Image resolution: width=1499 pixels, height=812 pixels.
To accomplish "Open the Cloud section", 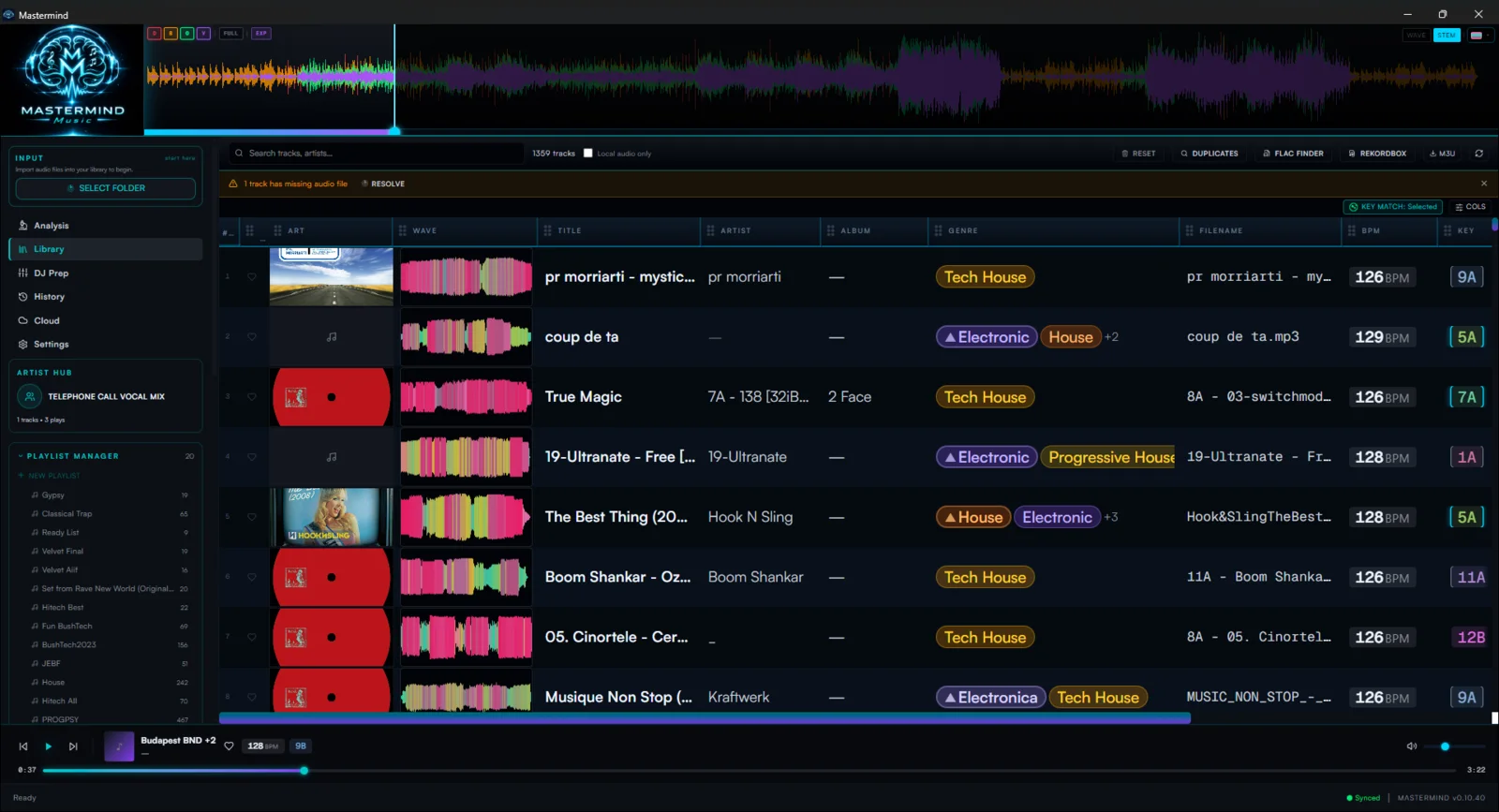I will 105,320.
